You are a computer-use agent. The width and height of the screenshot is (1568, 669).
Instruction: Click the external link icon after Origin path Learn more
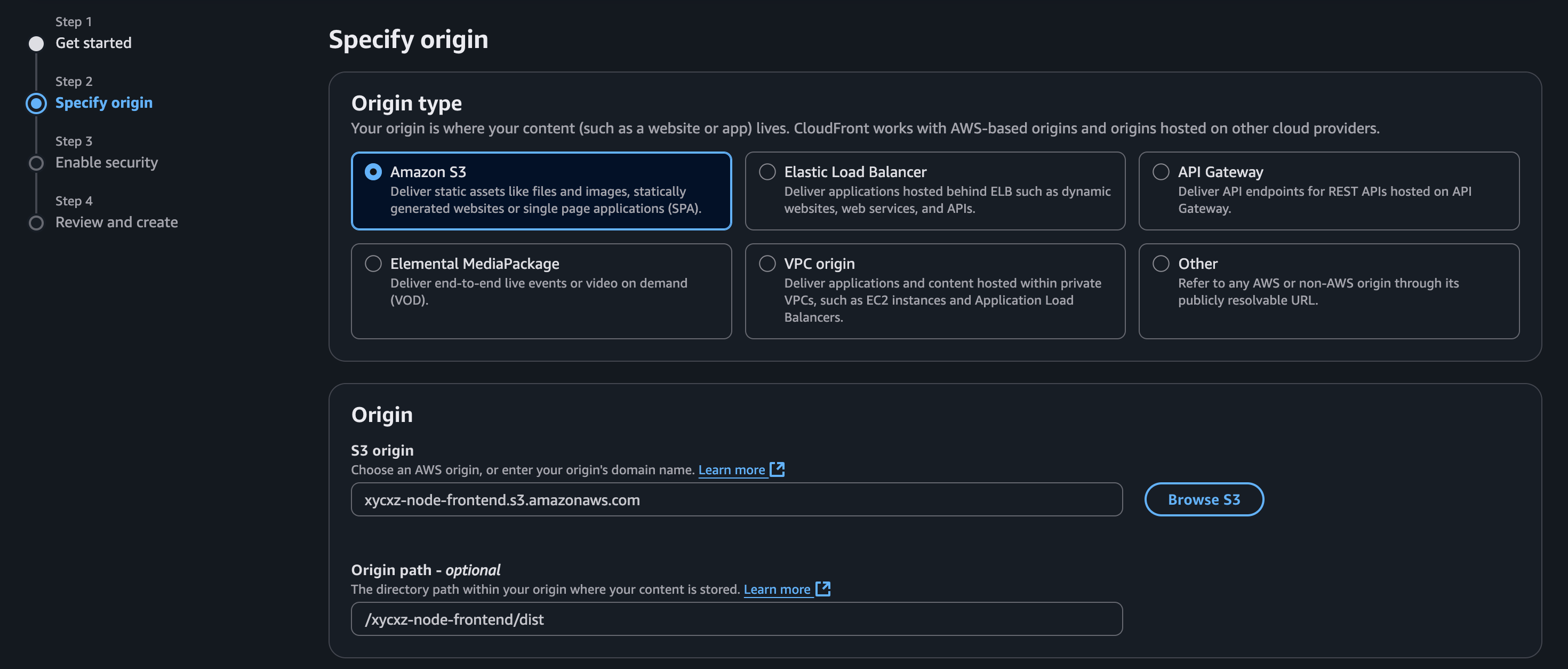pyautogui.click(x=823, y=588)
